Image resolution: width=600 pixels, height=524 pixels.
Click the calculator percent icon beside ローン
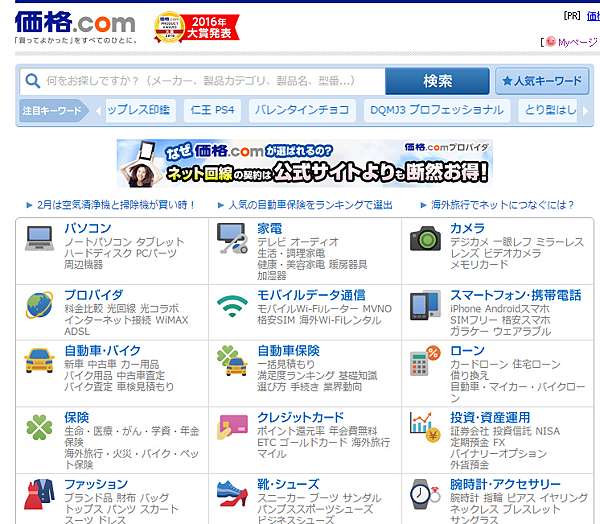425,361
